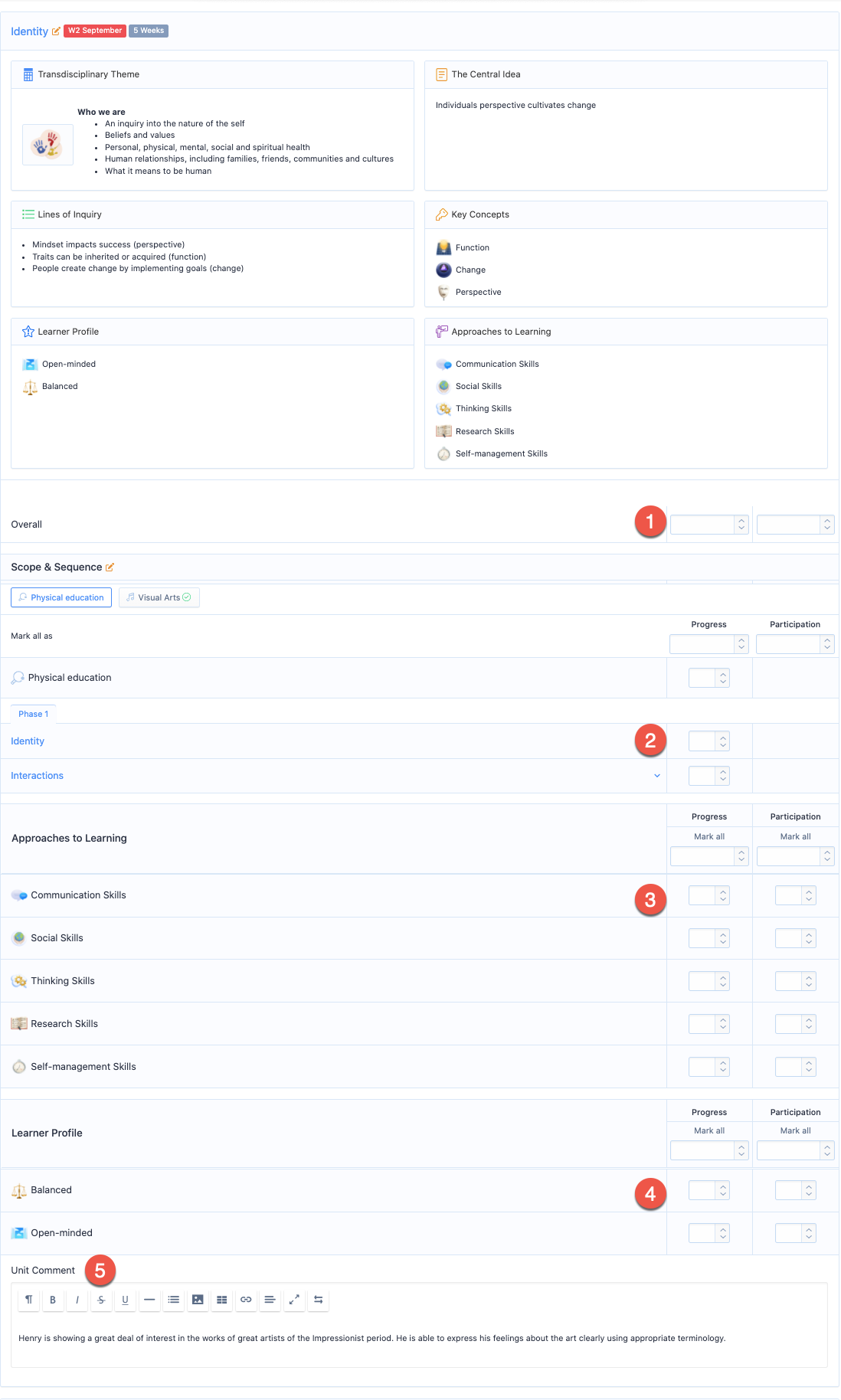Expand the Interactions row chevron
The image size is (841, 1400).
click(657, 776)
